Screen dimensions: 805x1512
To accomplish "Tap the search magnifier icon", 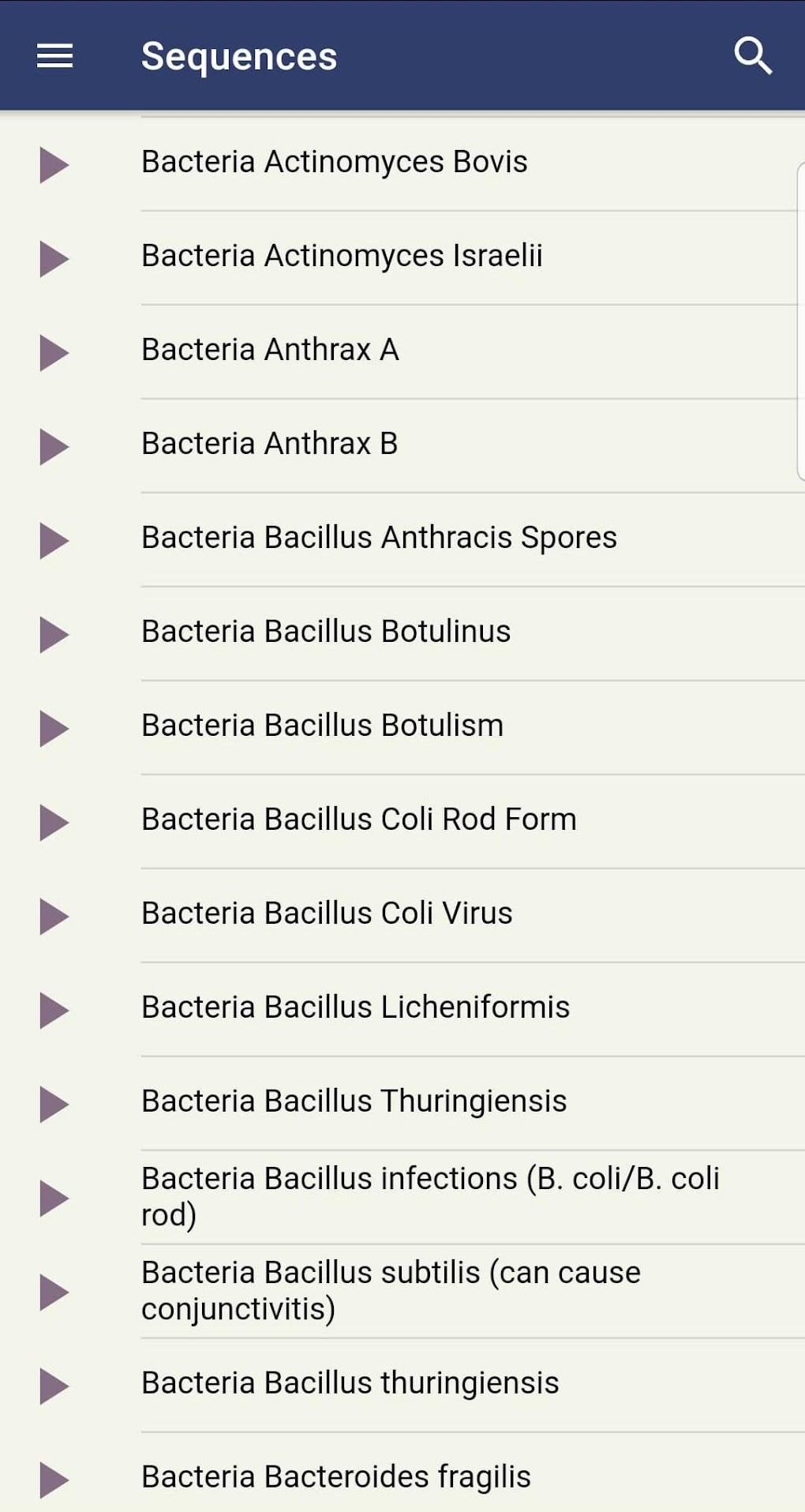I will point(752,56).
